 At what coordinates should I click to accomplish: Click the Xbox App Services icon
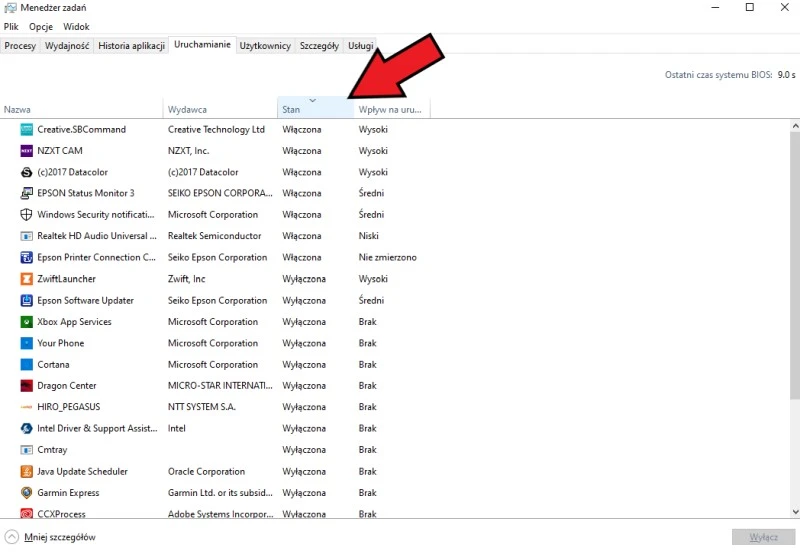click(27, 322)
